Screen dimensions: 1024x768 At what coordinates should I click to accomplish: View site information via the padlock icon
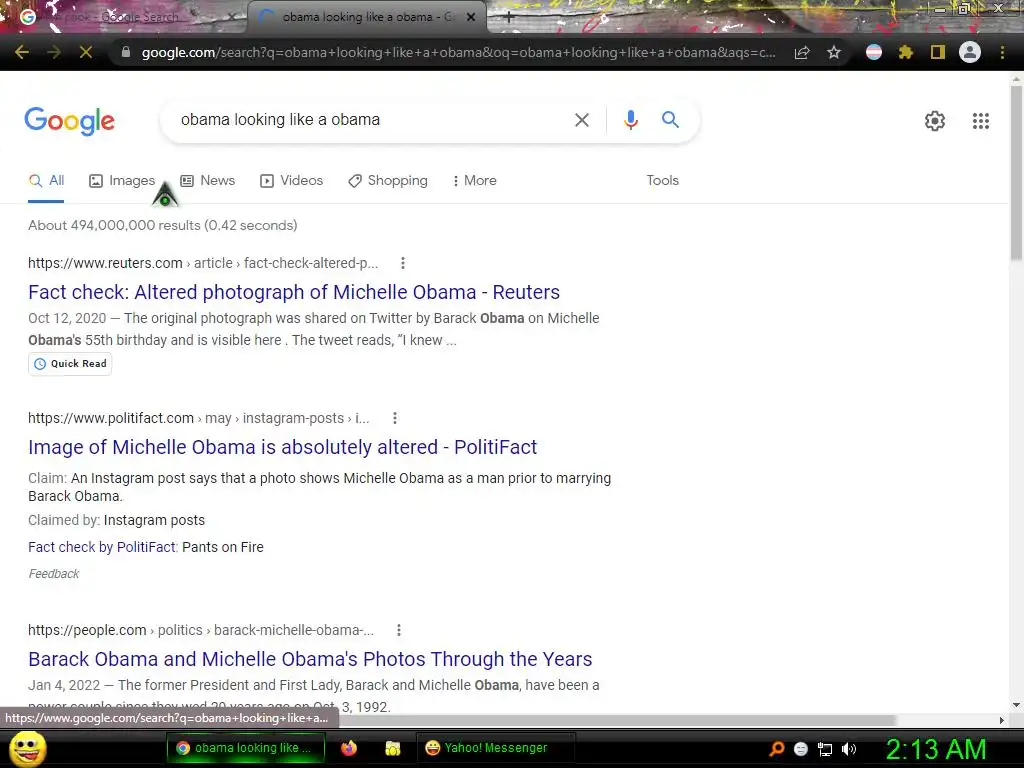pyautogui.click(x=126, y=52)
